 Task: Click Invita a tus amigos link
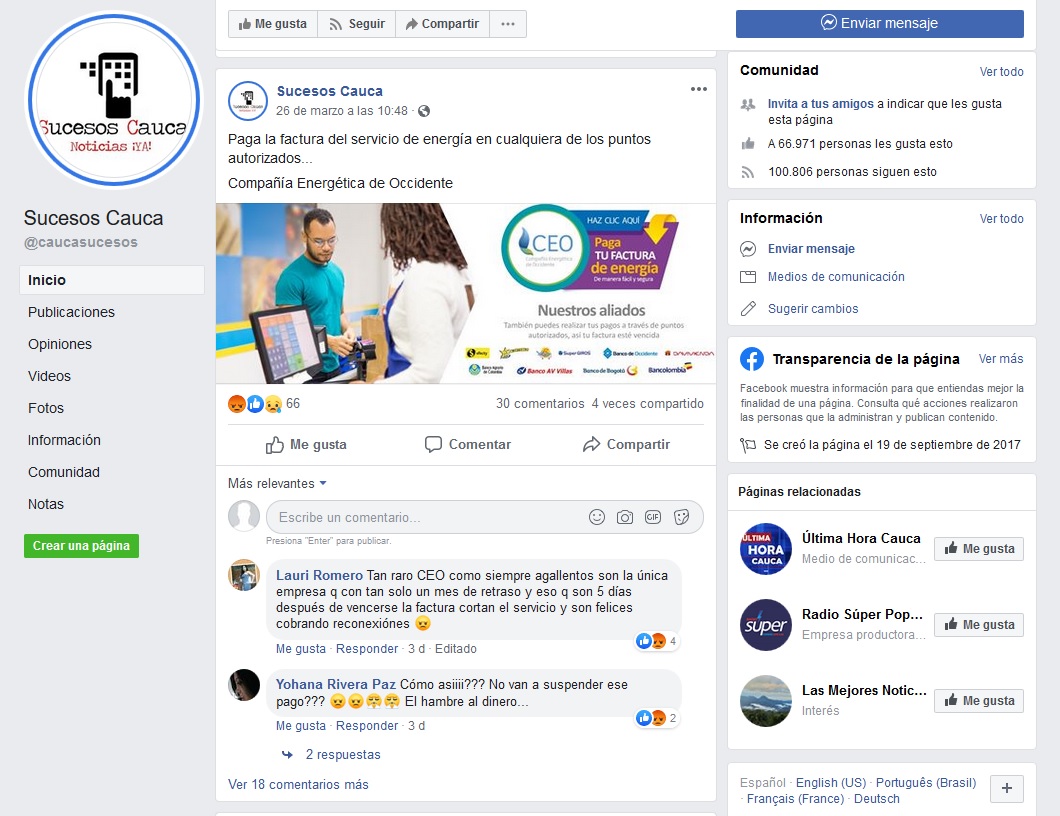pyautogui.click(x=821, y=104)
